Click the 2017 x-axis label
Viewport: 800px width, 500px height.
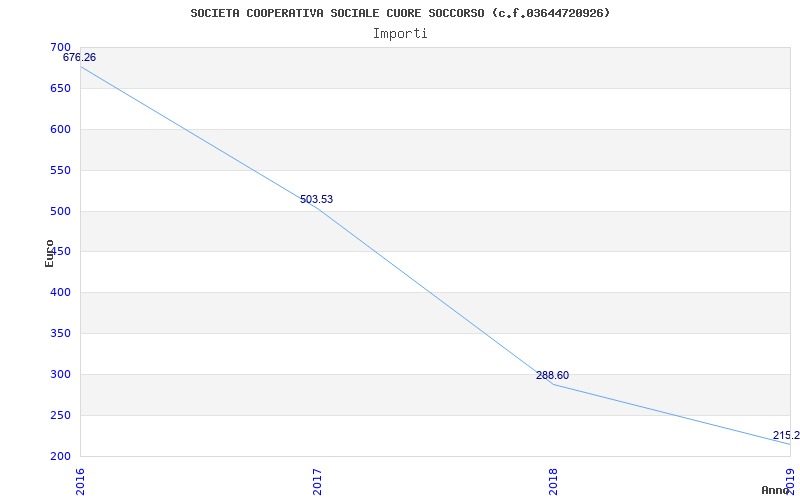[x=317, y=482]
